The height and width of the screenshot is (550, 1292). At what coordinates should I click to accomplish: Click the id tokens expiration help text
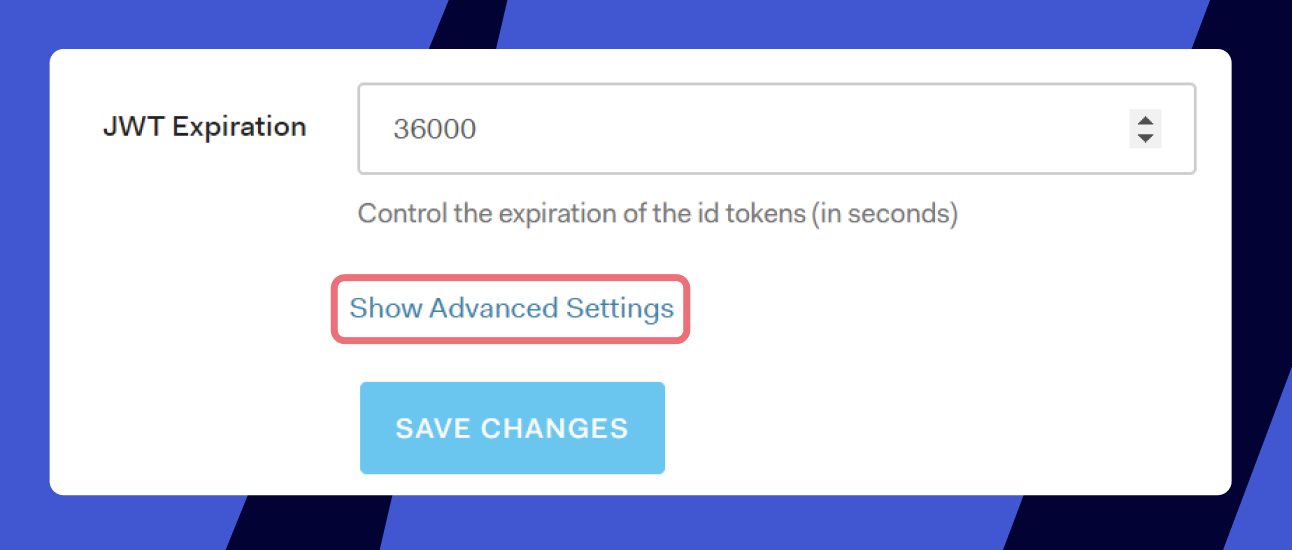coord(657,214)
